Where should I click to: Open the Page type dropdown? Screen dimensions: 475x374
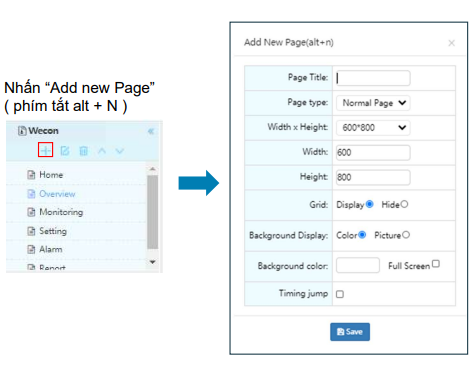373,103
